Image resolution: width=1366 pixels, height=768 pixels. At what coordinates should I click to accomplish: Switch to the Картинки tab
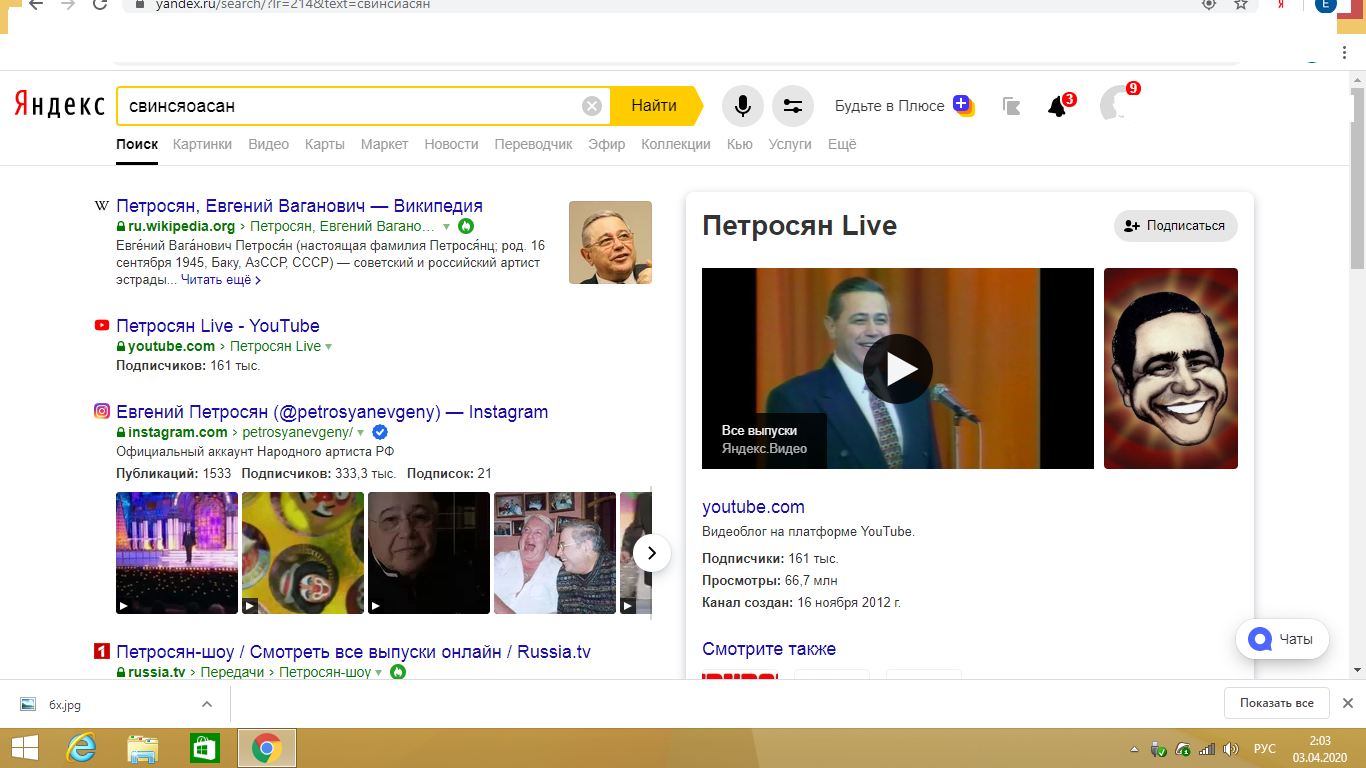point(202,144)
